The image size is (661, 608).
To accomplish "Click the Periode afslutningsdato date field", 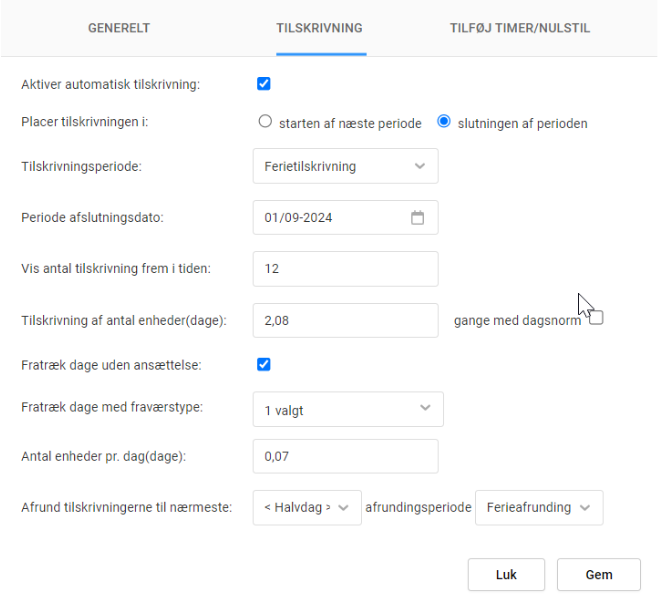I will (x=330, y=218).
